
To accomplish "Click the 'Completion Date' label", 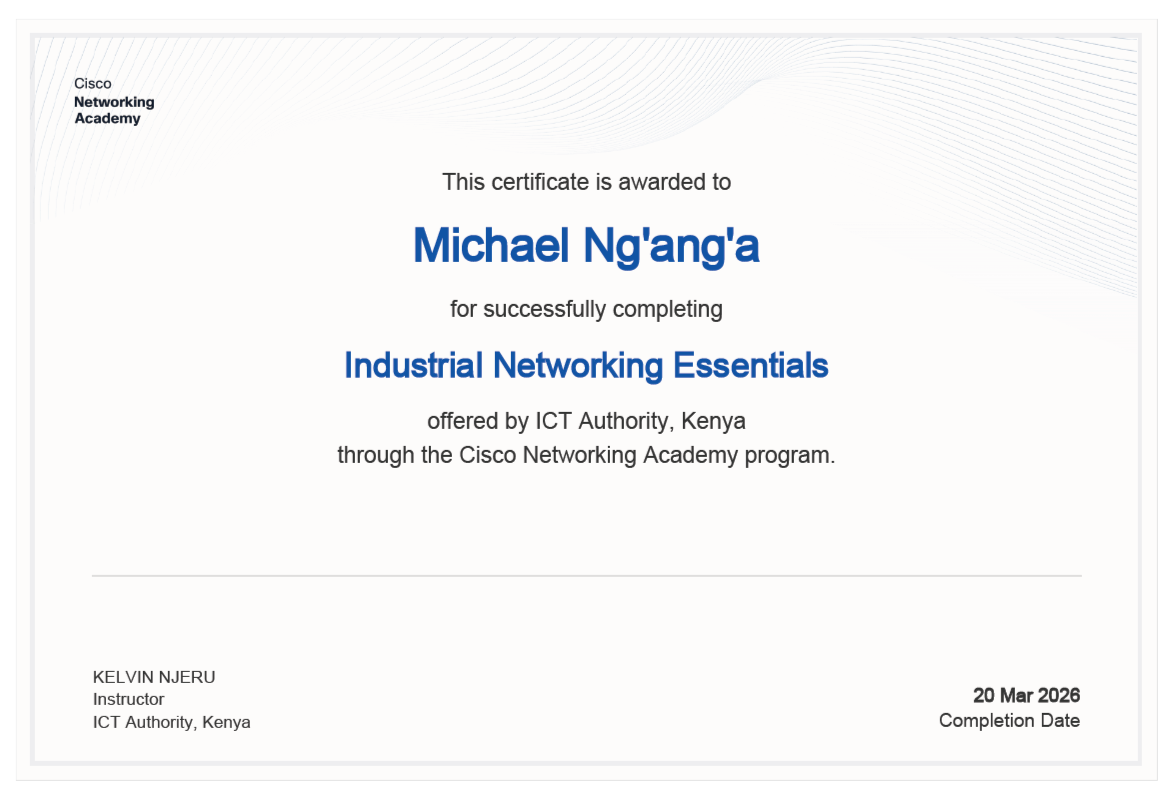I will [x=1010, y=721].
